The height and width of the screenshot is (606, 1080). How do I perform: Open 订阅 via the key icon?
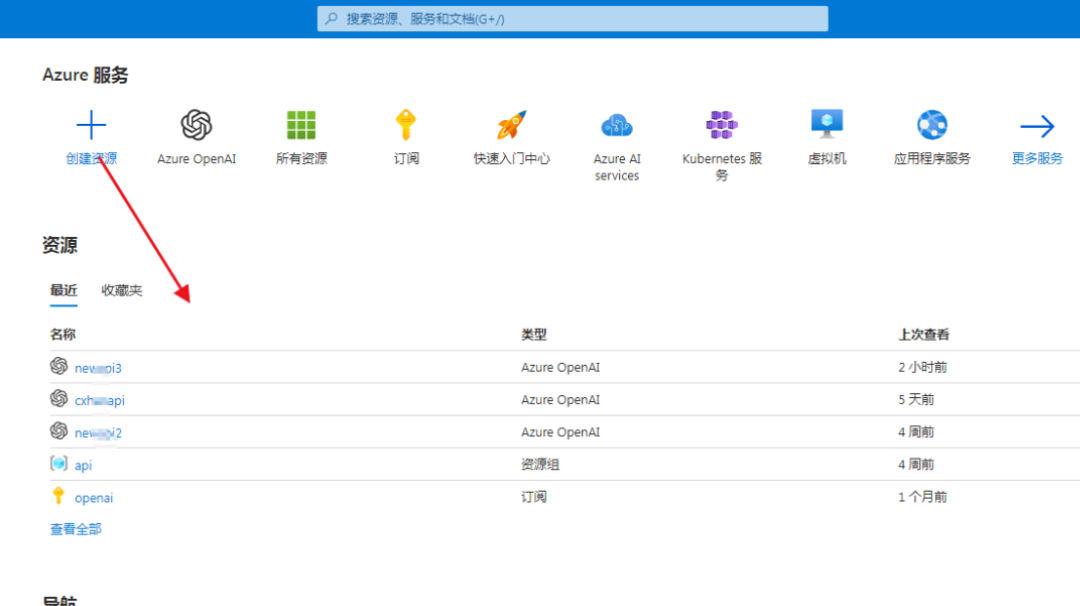[x=406, y=124]
